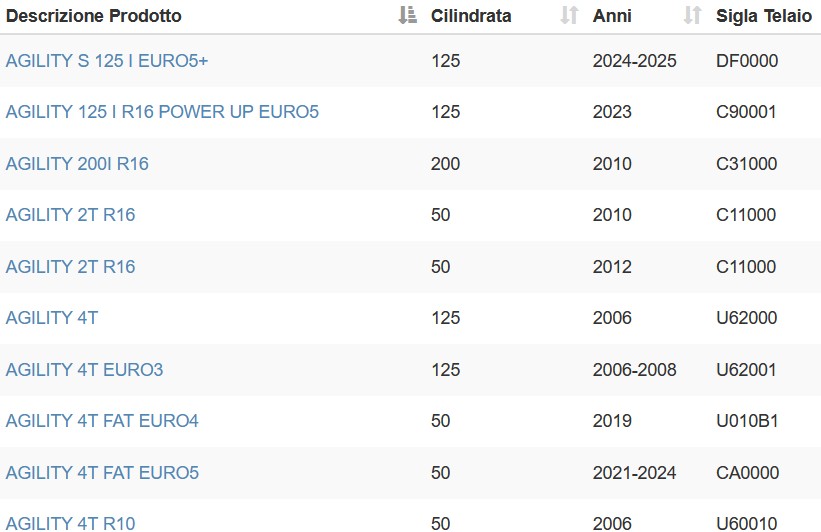Select the row with frame code U010B1
Screen dimensions: 821x532
(410, 420)
